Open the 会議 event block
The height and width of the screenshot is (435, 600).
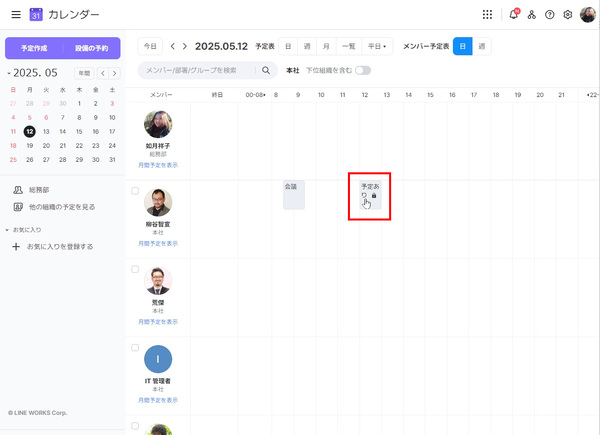coord(294,195)
